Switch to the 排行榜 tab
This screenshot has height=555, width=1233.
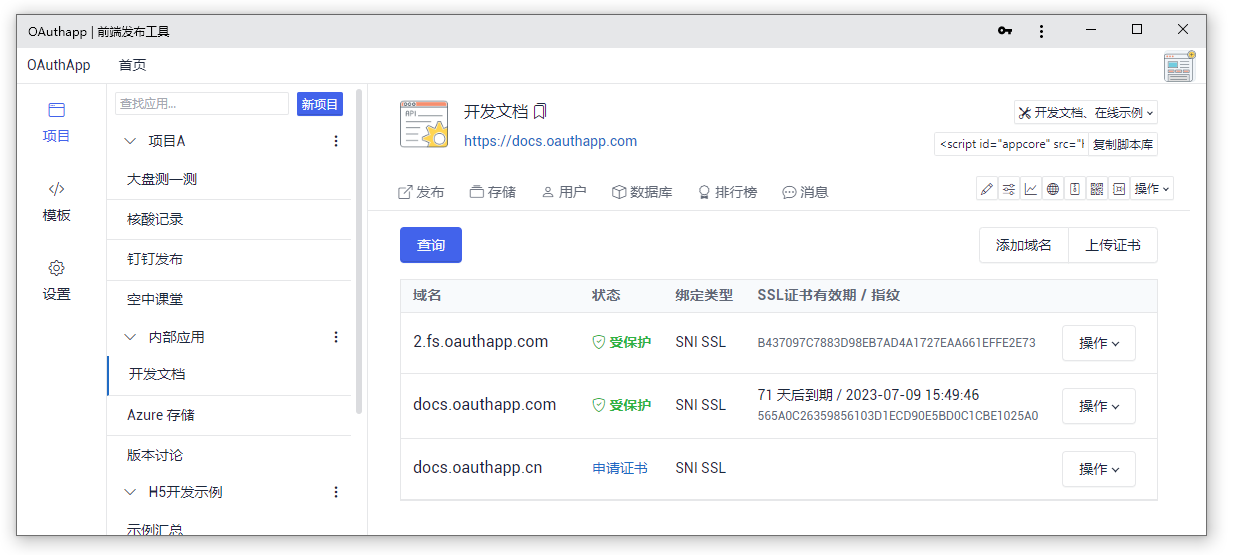click(x=727, y=192)
